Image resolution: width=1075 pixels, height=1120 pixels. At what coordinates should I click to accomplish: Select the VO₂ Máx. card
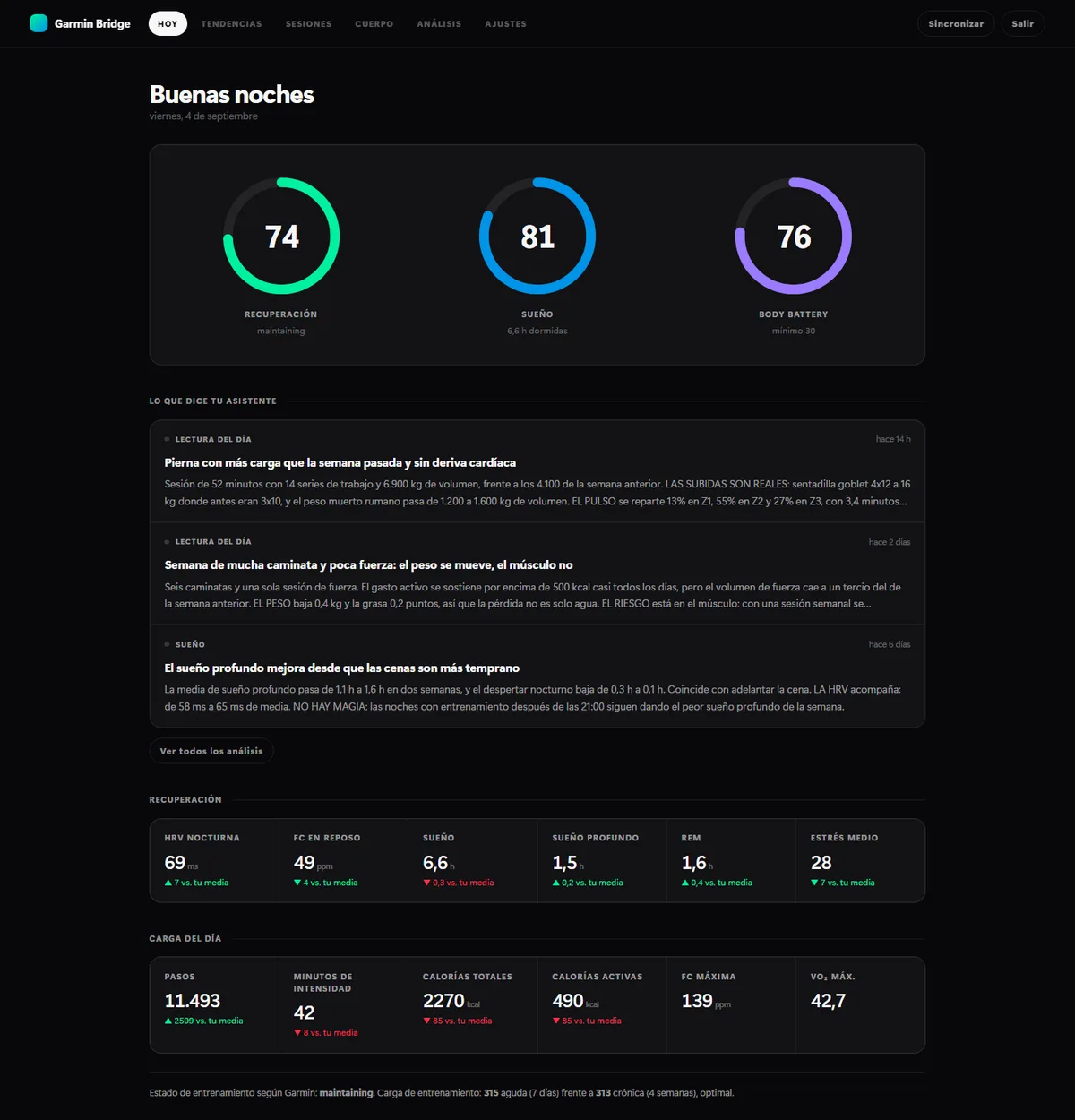pyautogui.click(x=860, y=1005)
